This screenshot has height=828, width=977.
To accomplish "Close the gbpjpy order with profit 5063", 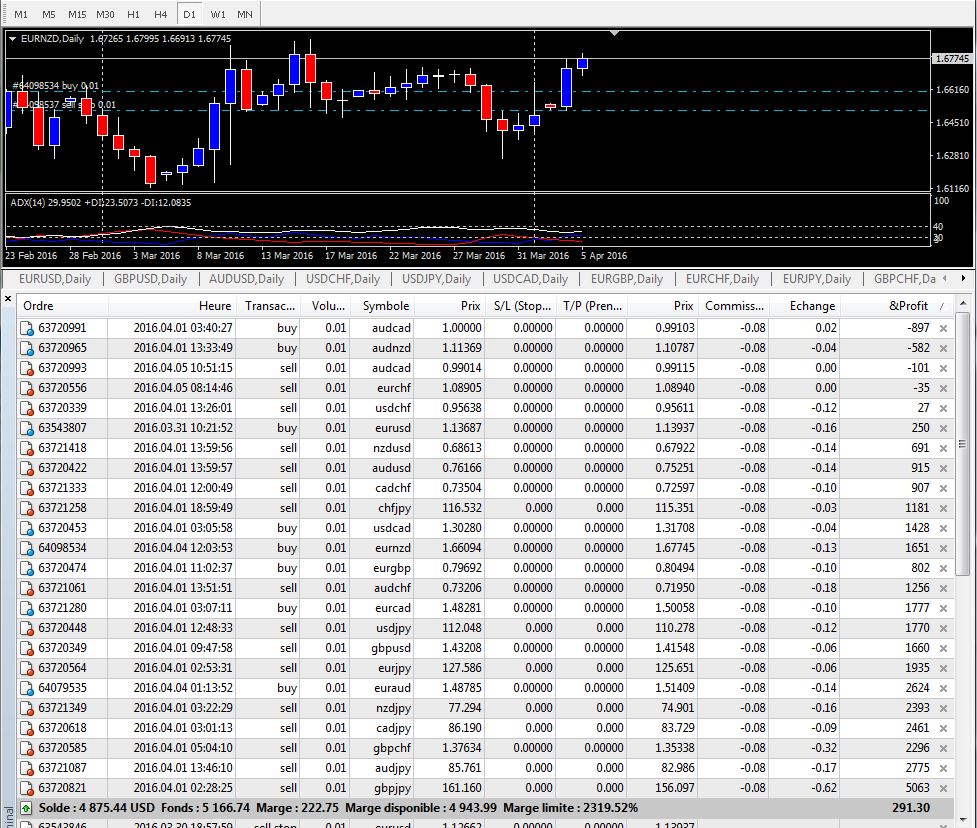I will (x=943, y=788).
